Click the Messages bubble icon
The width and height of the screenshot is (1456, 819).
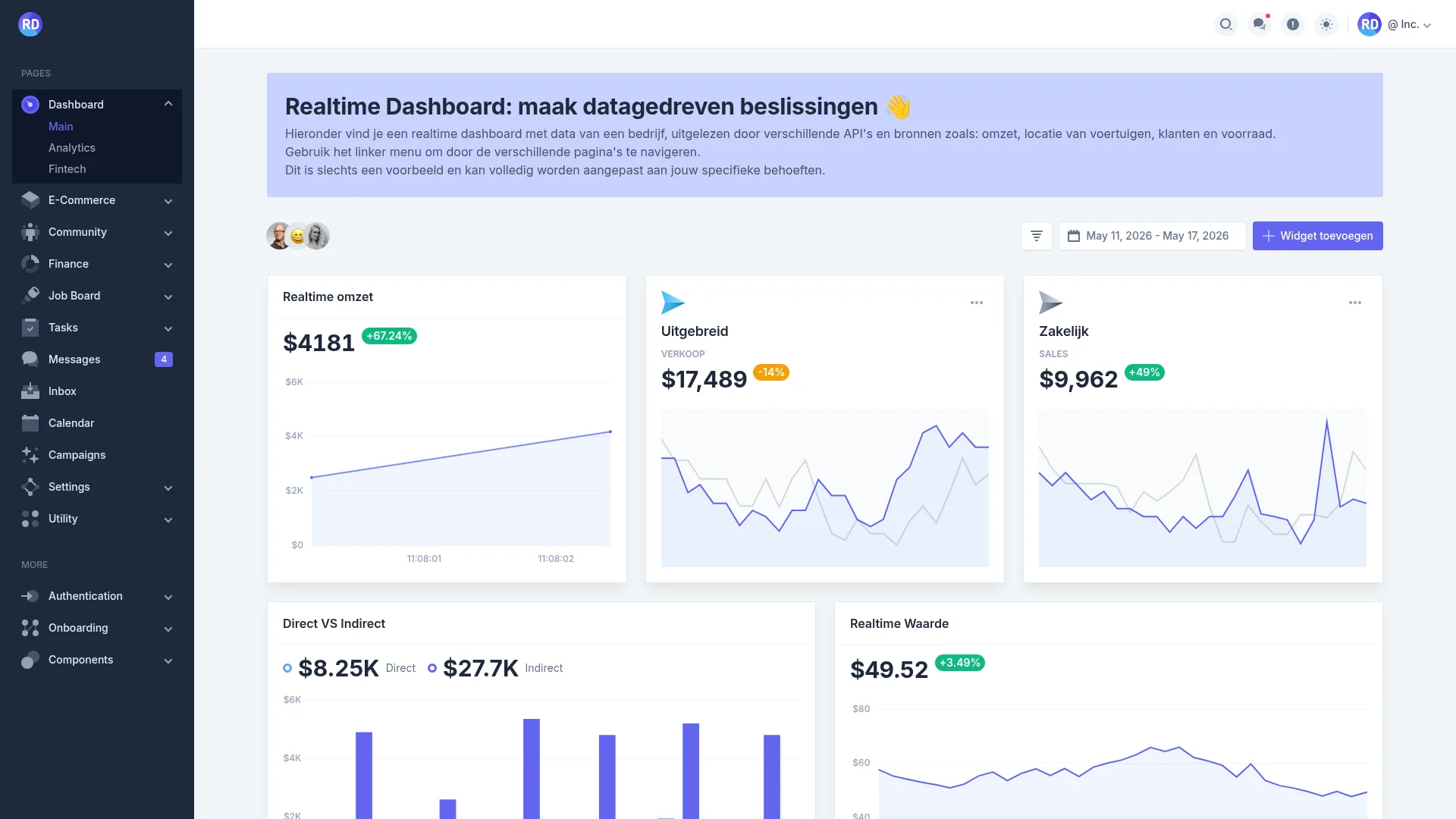[30, 359]
